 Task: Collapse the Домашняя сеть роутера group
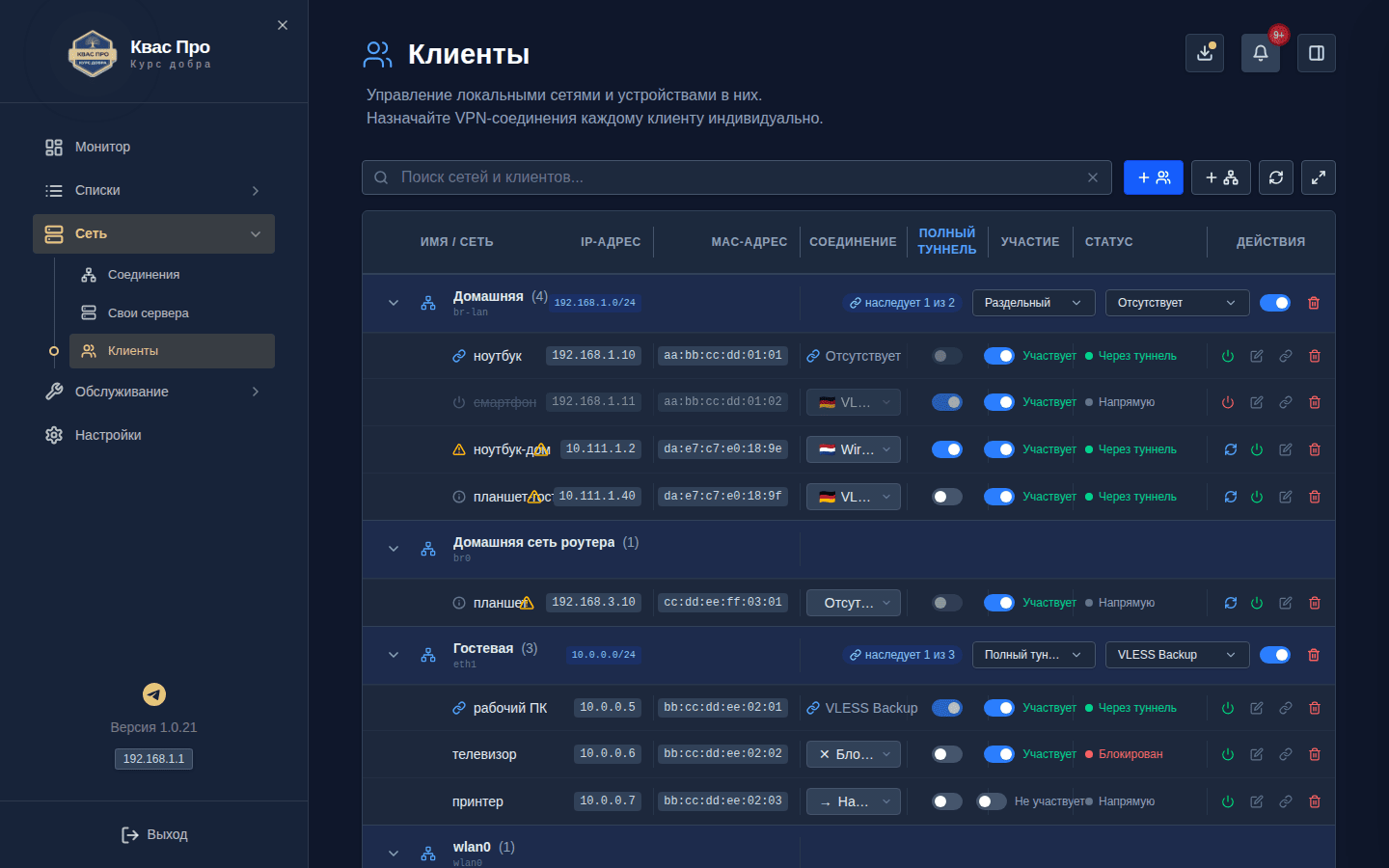pos(394,549)
